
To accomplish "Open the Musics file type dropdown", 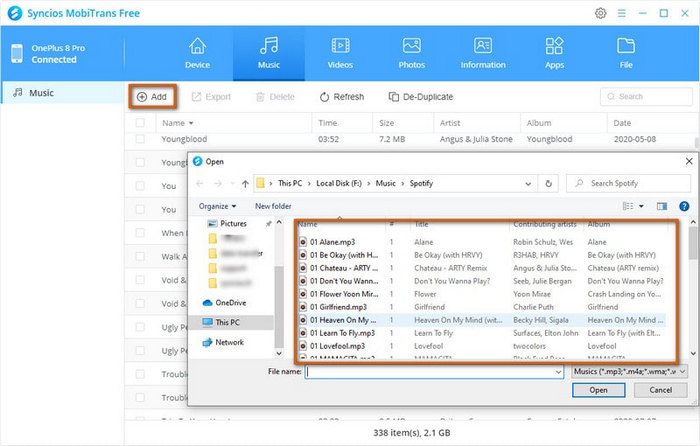I will point(629,371).
